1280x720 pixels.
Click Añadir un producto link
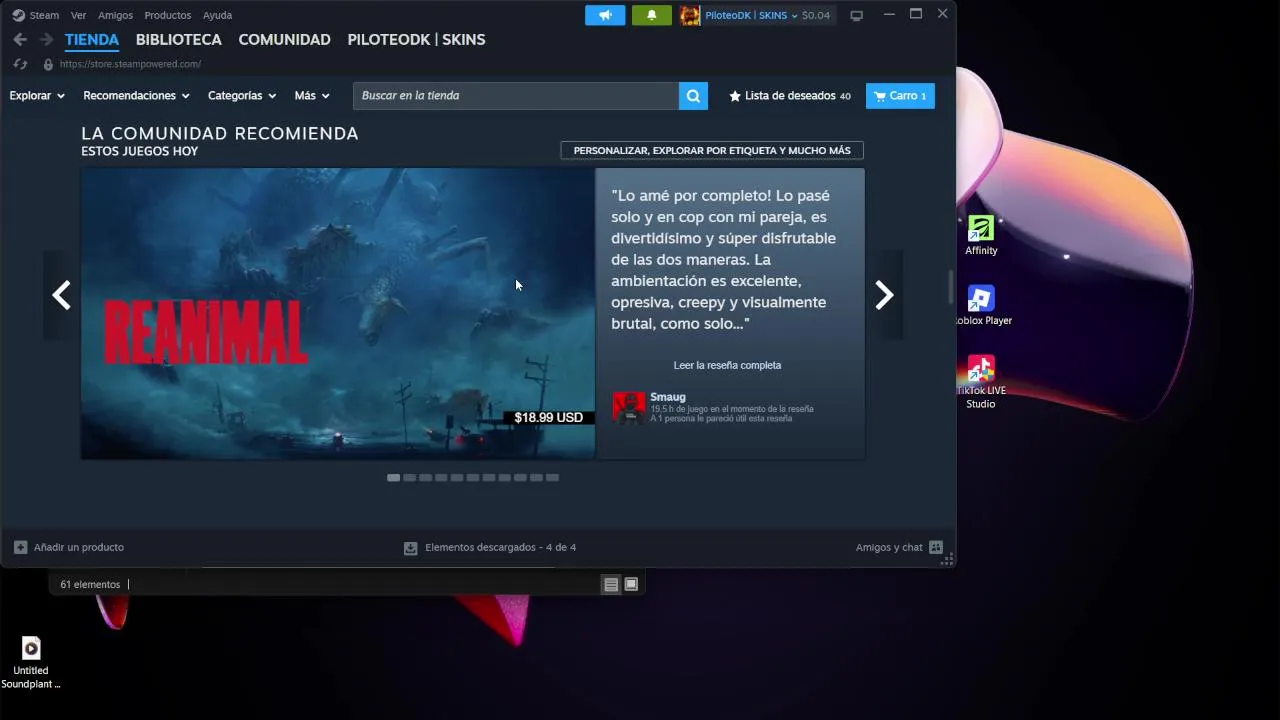click(x=79, y=547)
